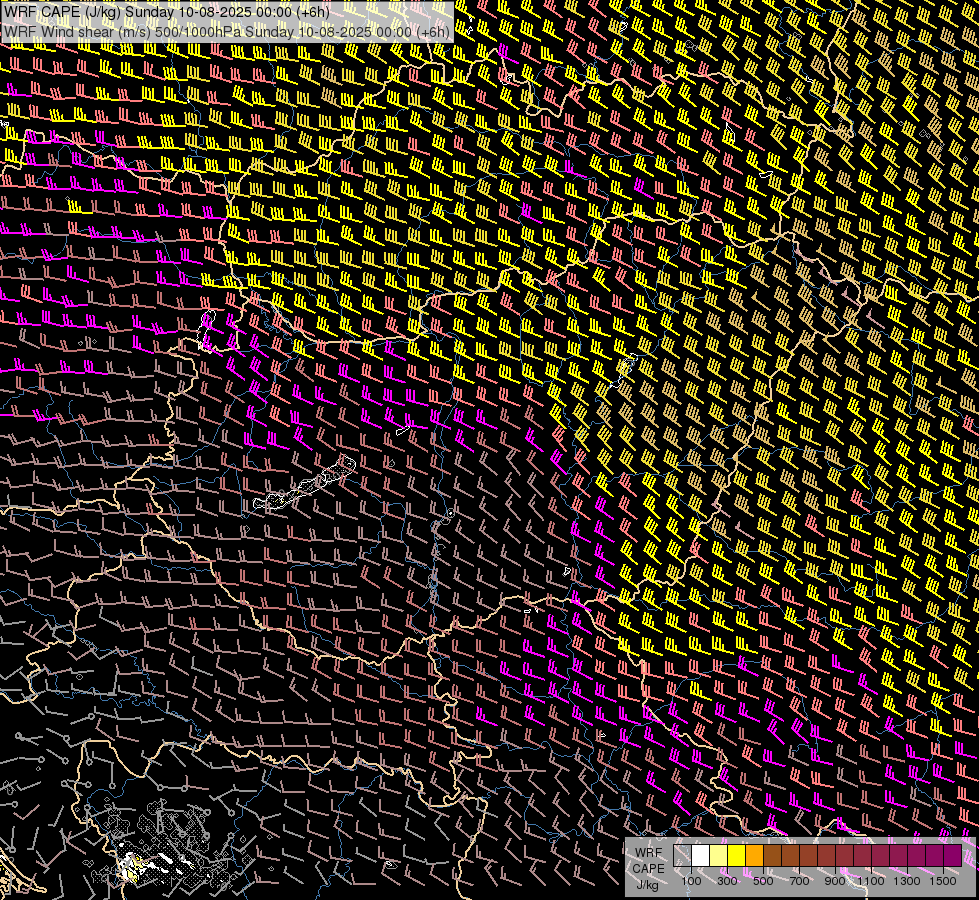Click the legend value '300'

[727, 881]
